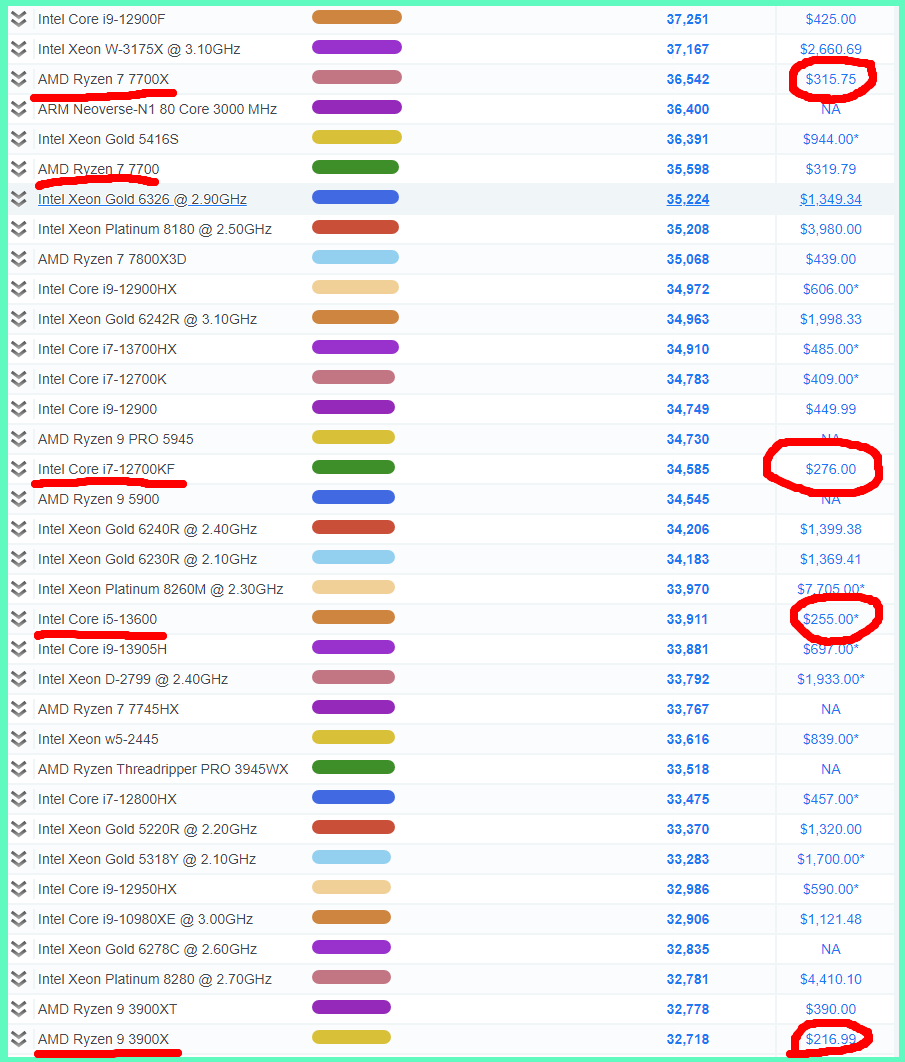
Task: Expand the Intel Core i5-13600 row chevron
Action: [19, 619]
